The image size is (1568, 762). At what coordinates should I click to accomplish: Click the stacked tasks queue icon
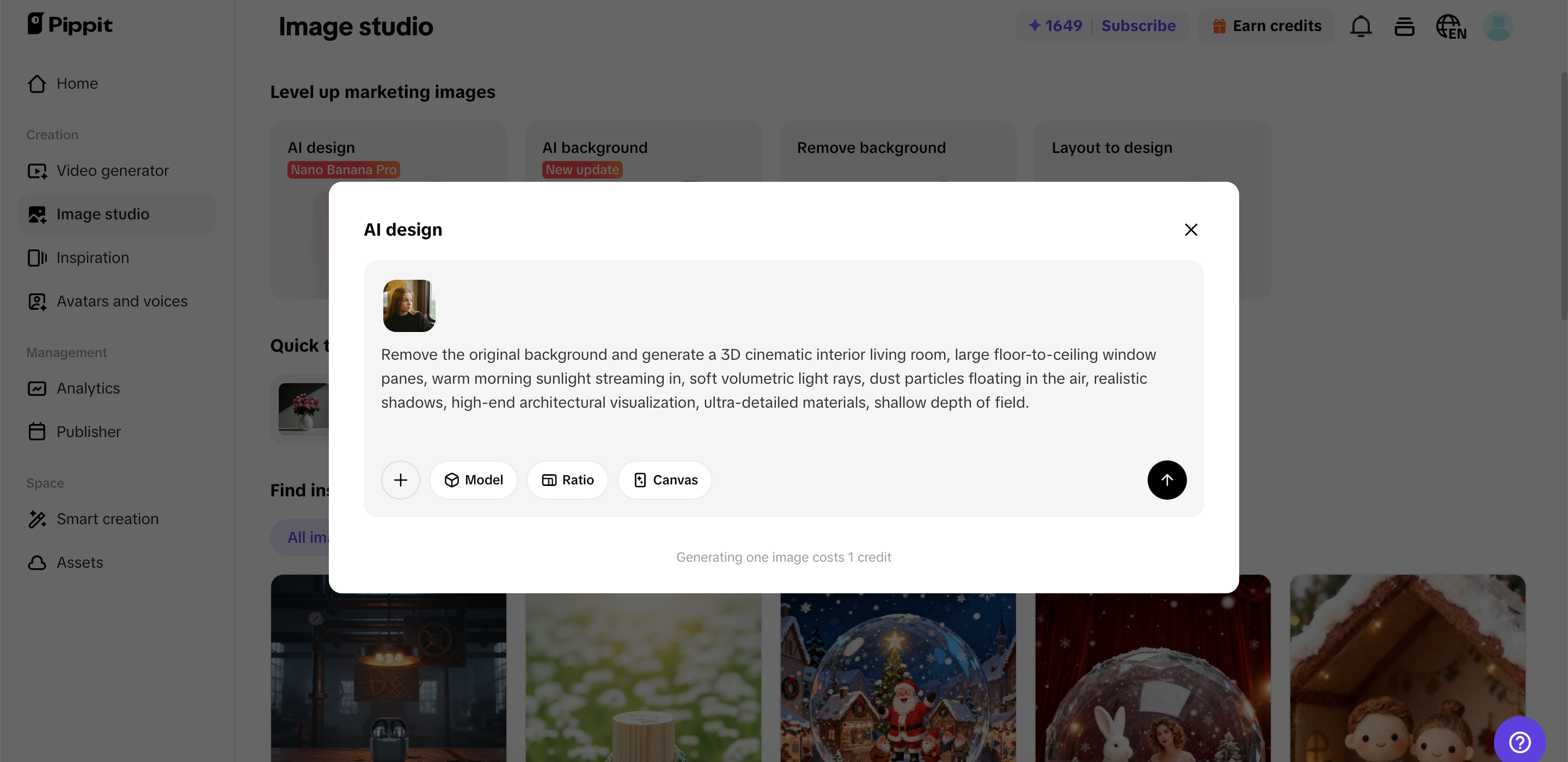coord(1404,27)
